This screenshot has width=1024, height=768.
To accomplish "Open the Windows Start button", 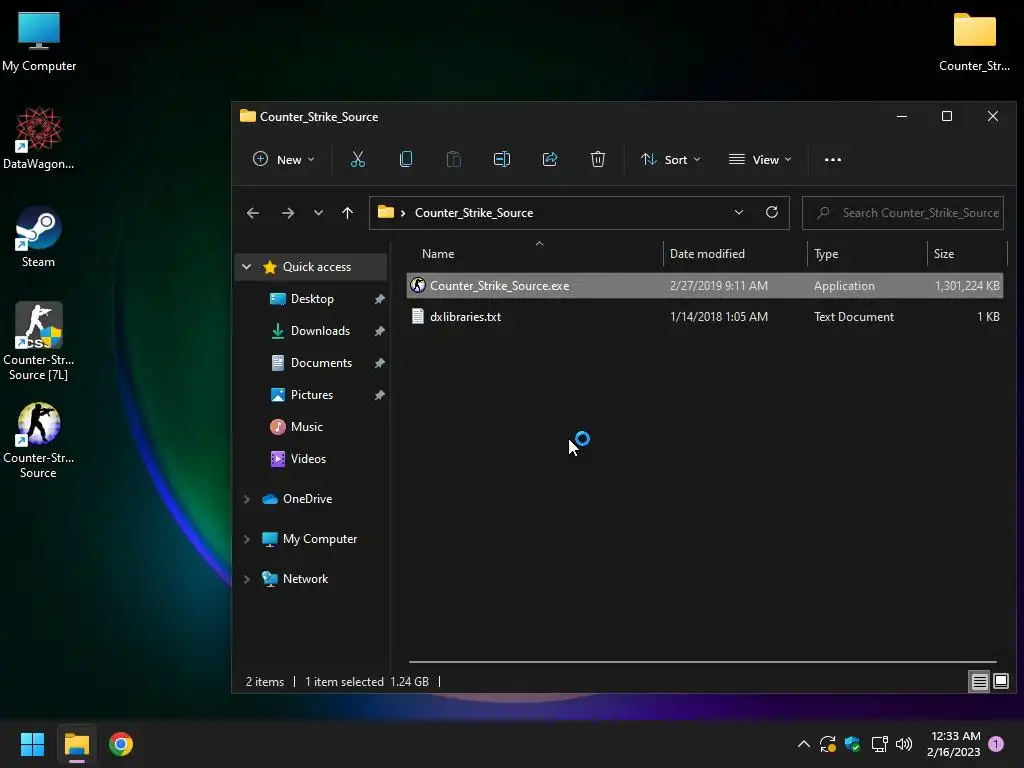I will [32, 744].
